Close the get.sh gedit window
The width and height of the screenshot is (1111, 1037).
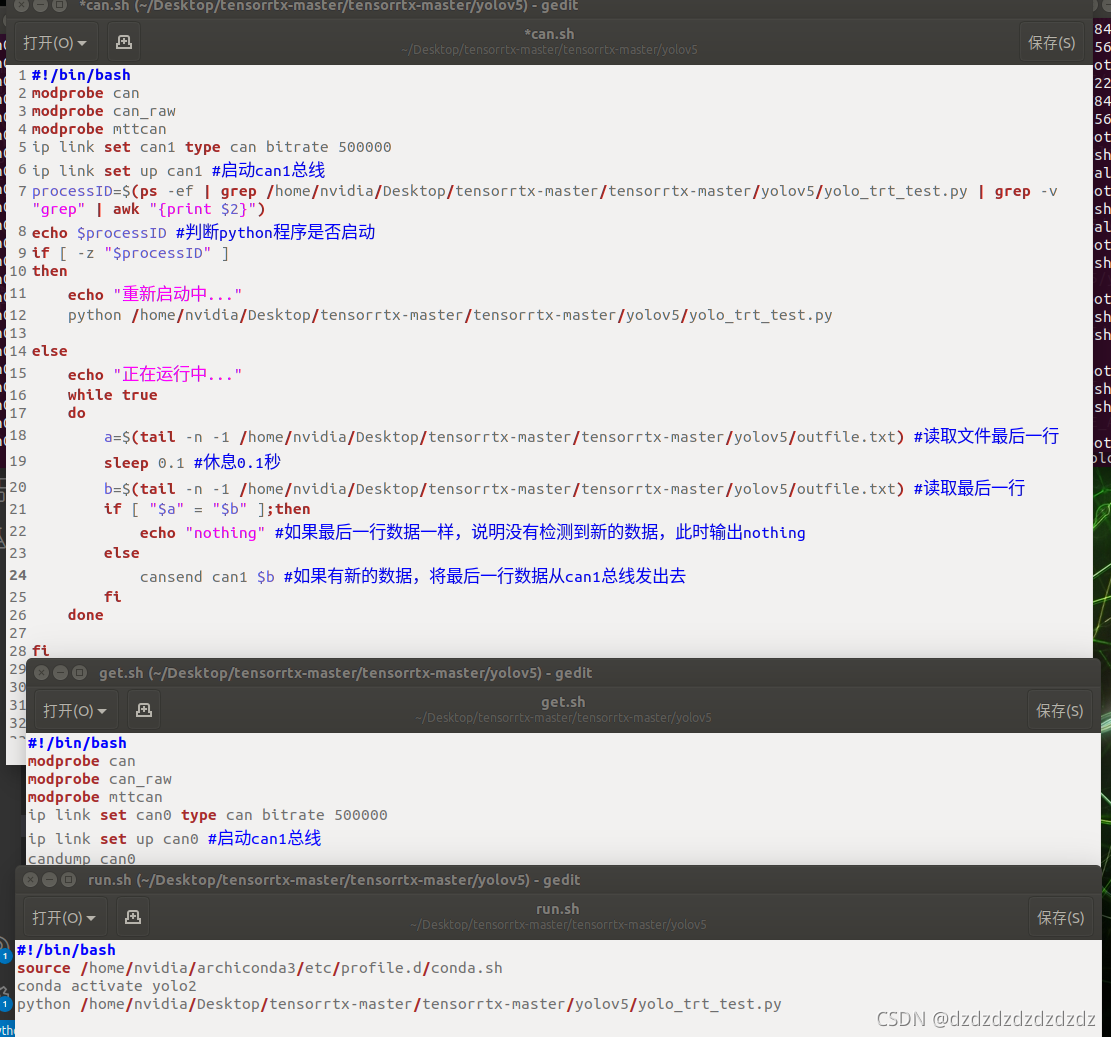(42, 672)
